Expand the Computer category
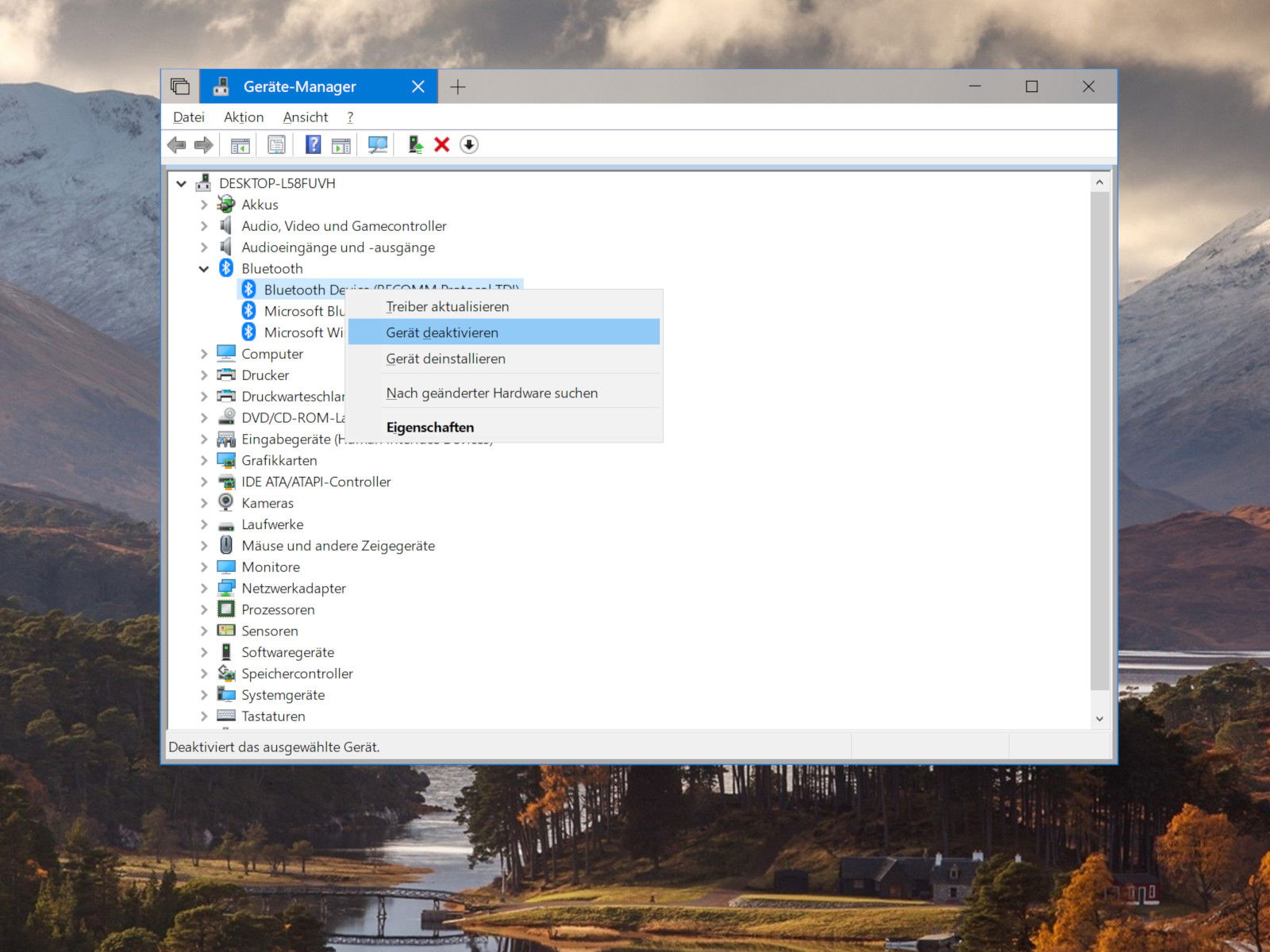This screenshot has height=952, width=1270. pos(204,354)
